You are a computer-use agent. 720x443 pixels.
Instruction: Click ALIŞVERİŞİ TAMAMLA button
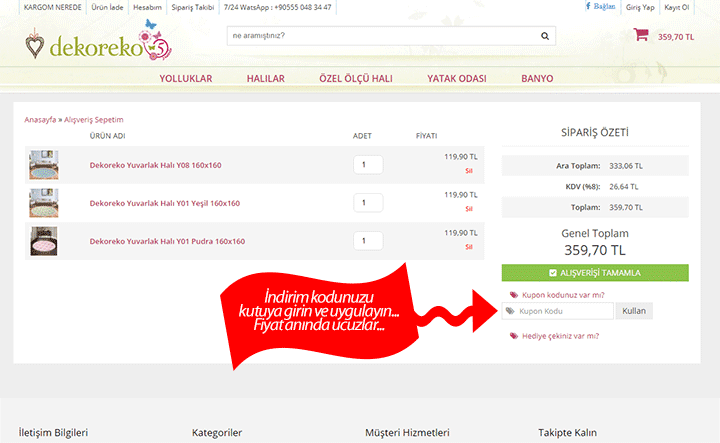[x=595, y=273]
